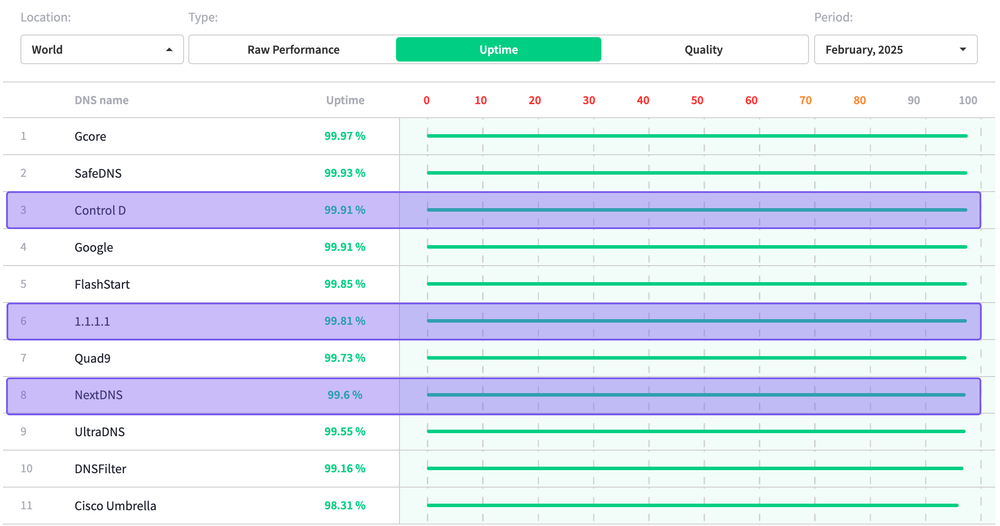Switch to the Quality tab
Viewport: 1000px width, 526px height.
coord(703,50)
